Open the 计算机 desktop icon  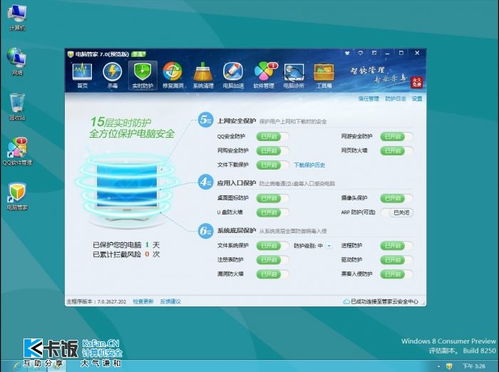click(x=17, y=18)
